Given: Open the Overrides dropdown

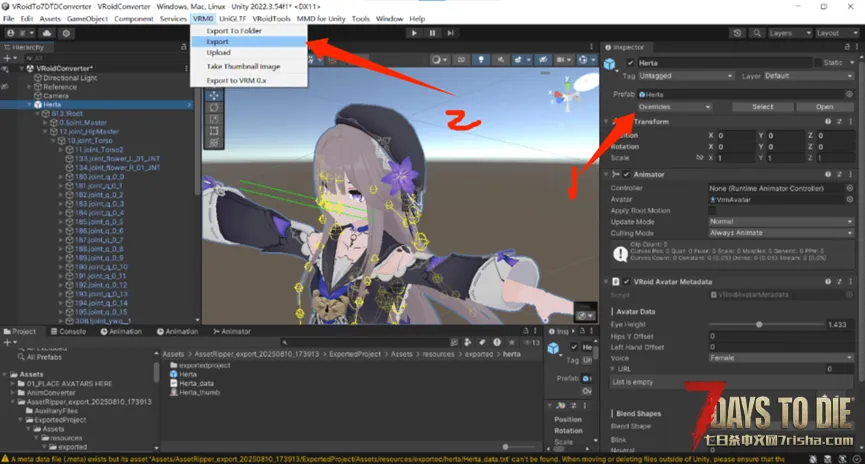Looking at the screenshot, I should coord(675,107).
